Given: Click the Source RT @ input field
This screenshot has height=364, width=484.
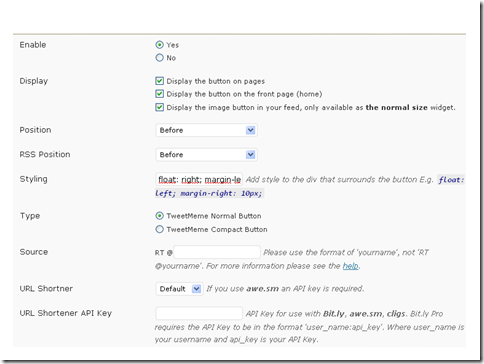Looking at the screenshot, I should click(x=217, y=252).
